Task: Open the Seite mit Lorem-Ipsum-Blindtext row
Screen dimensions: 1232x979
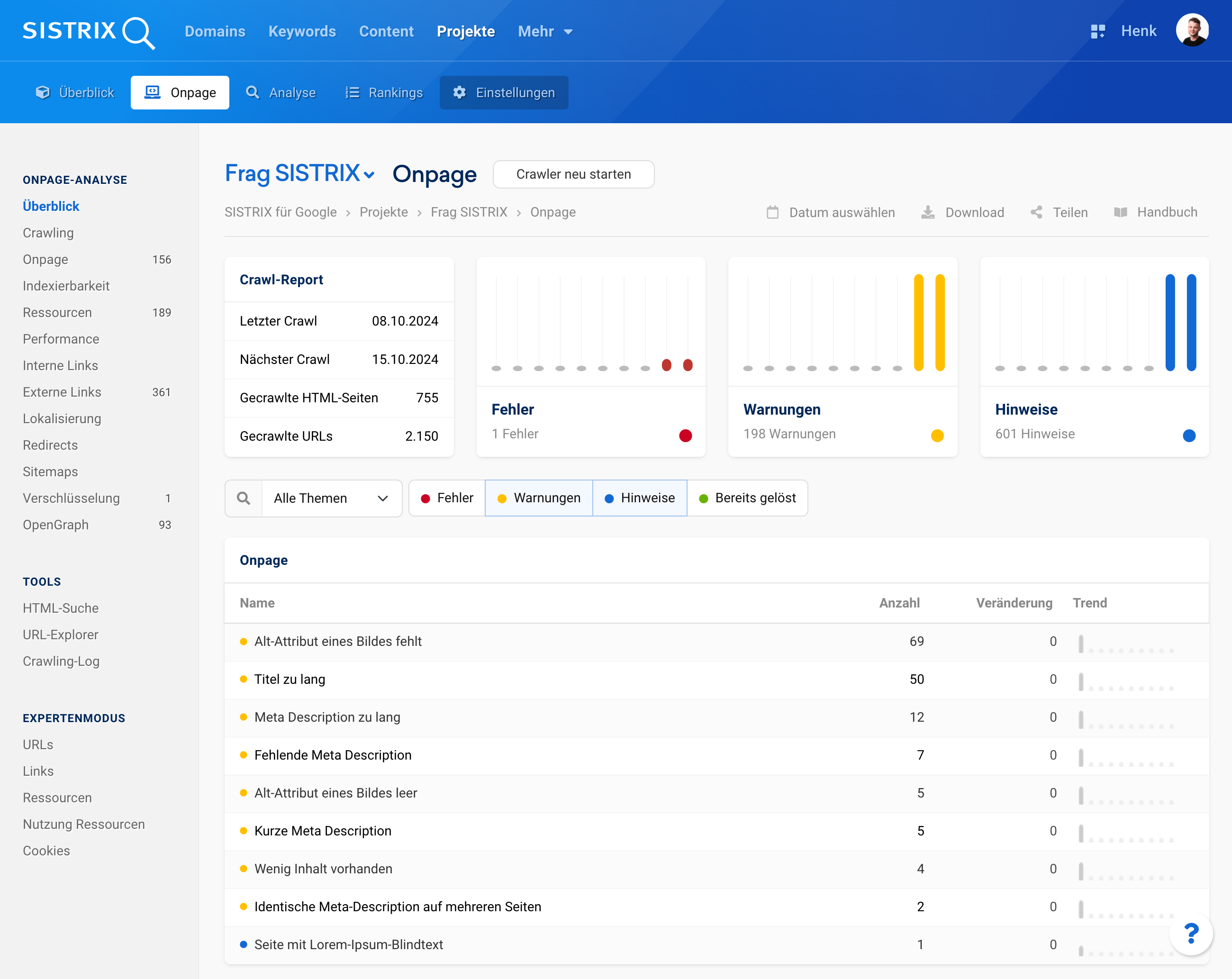Action: click(716, 945)
